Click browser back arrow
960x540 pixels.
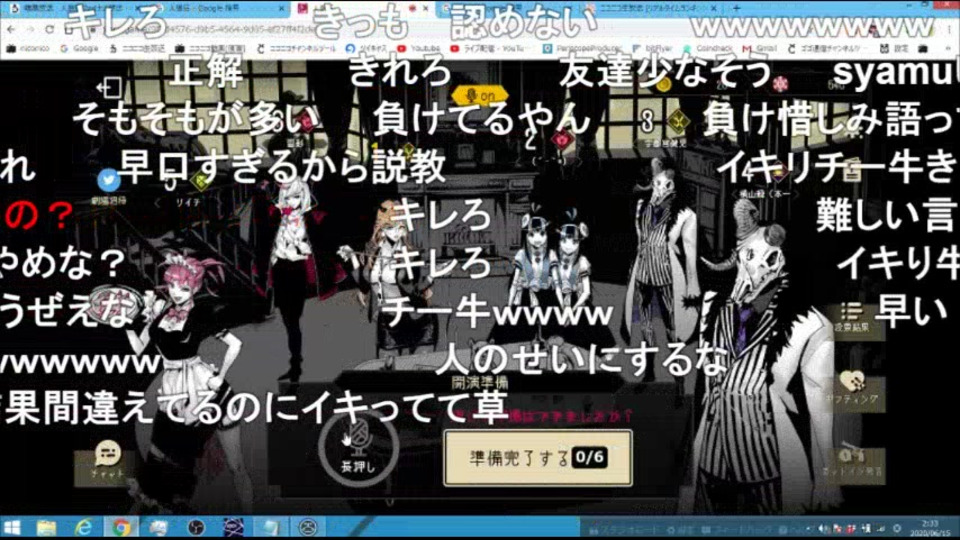point(12,29)
